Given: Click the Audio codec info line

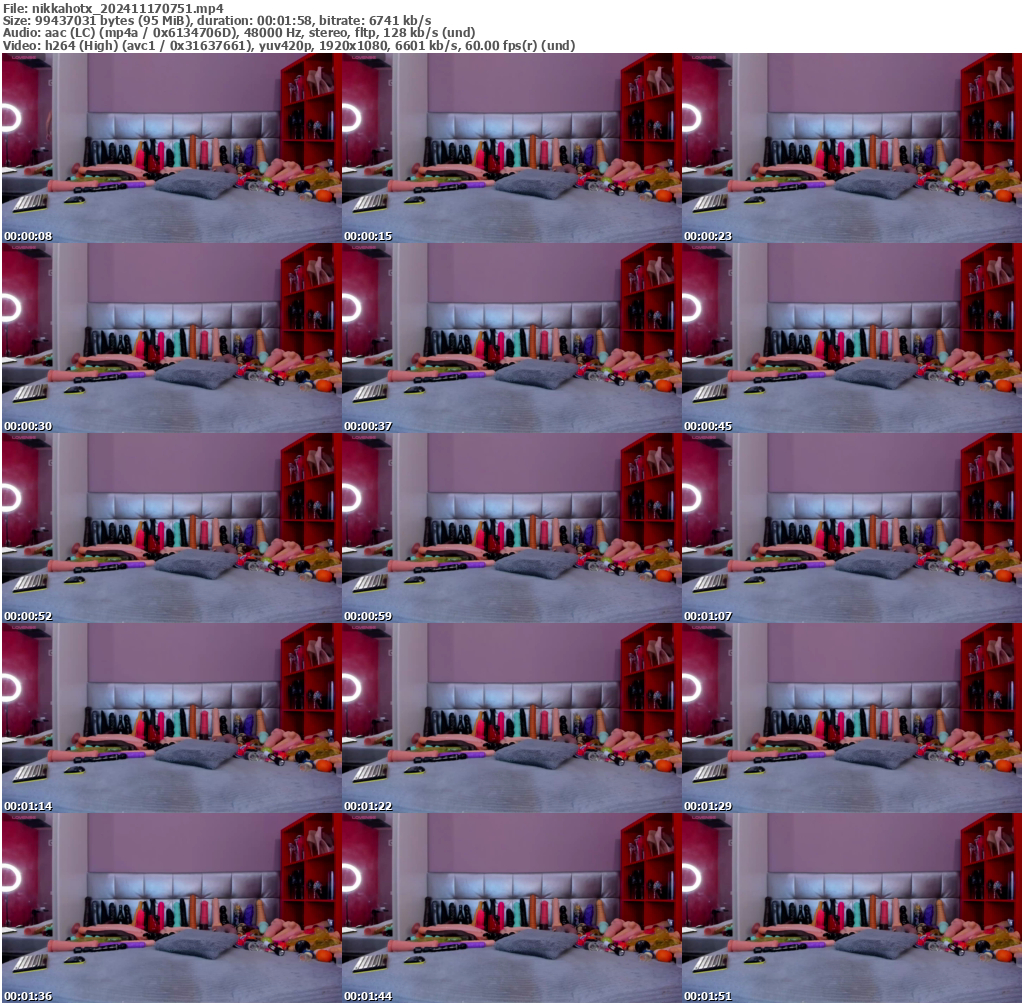Looking at the screenshot, I should pos(239,33).
